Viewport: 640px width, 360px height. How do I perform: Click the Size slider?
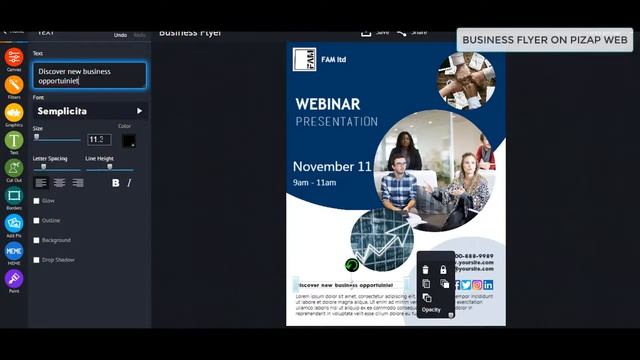(57, 139)
